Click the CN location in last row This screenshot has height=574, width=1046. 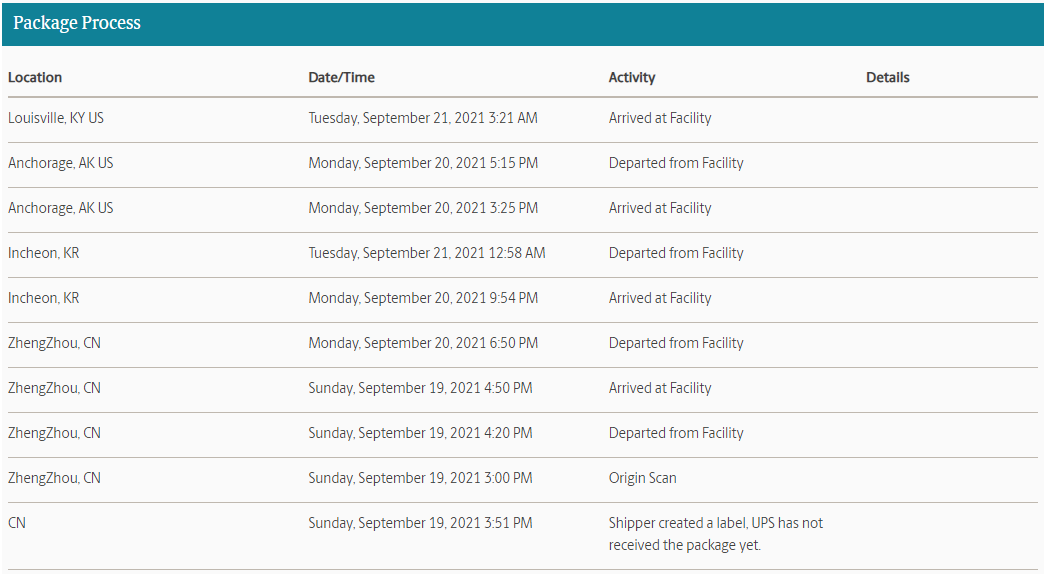pos(17,523)
